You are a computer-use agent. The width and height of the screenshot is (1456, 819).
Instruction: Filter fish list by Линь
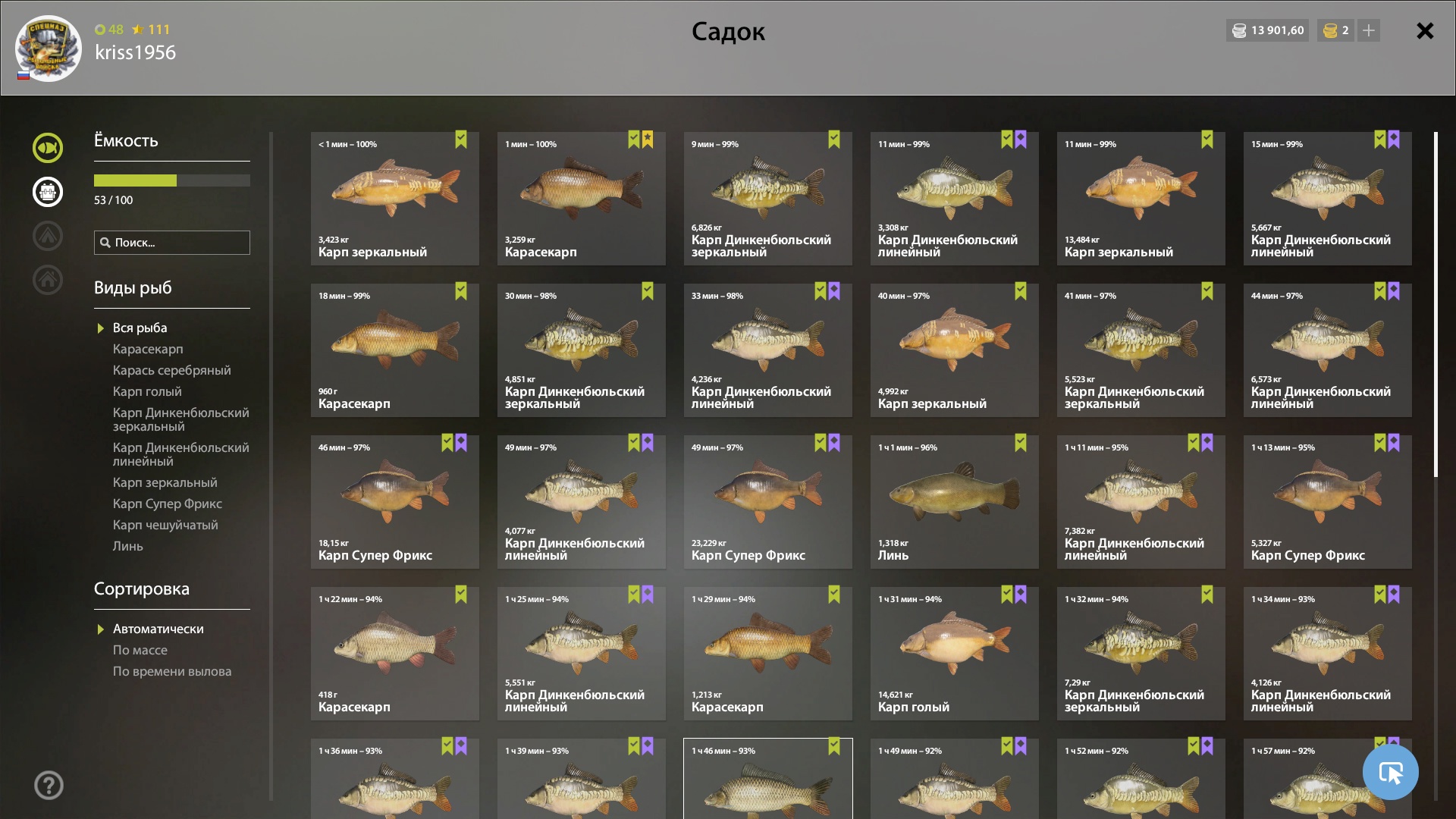tap(128, 546)
